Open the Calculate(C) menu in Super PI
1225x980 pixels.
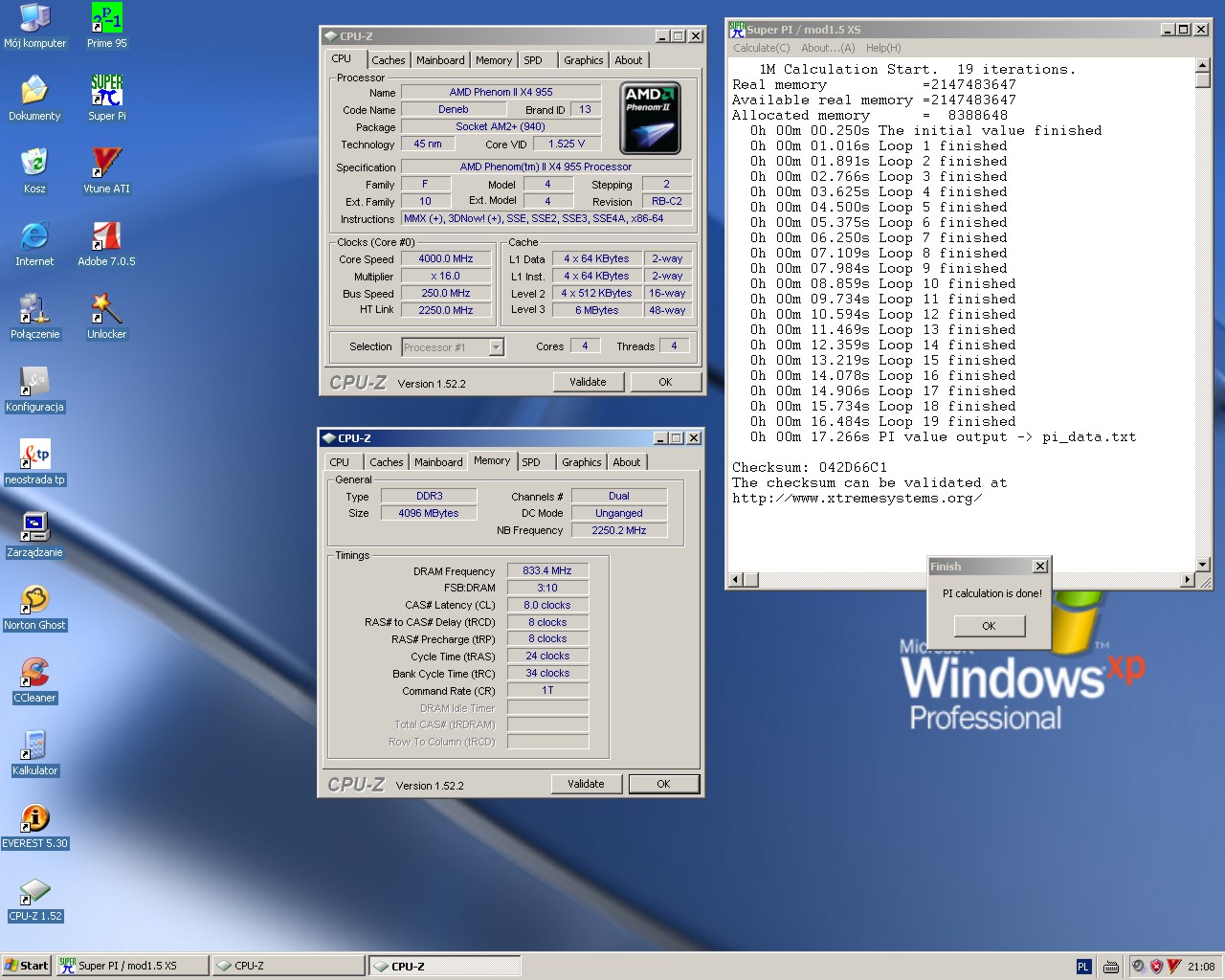[x=761, y=48]
